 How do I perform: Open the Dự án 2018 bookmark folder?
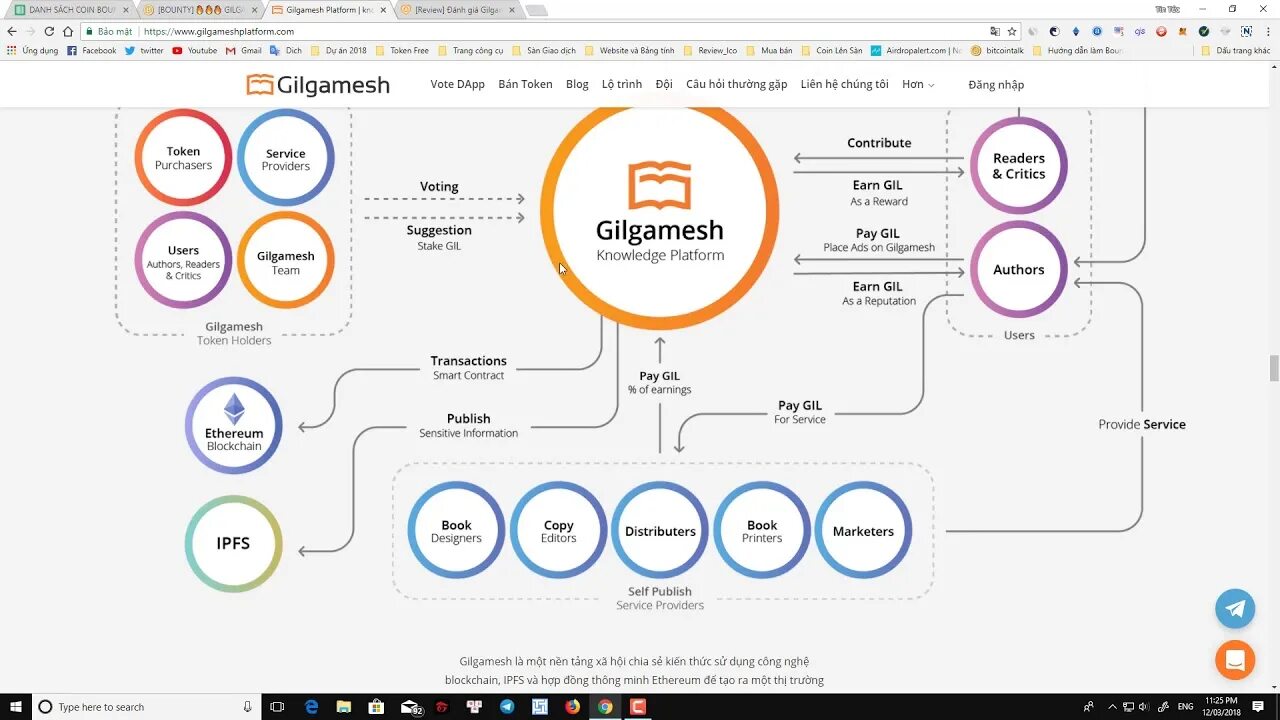pyautogui.click(x=338, y=50)
